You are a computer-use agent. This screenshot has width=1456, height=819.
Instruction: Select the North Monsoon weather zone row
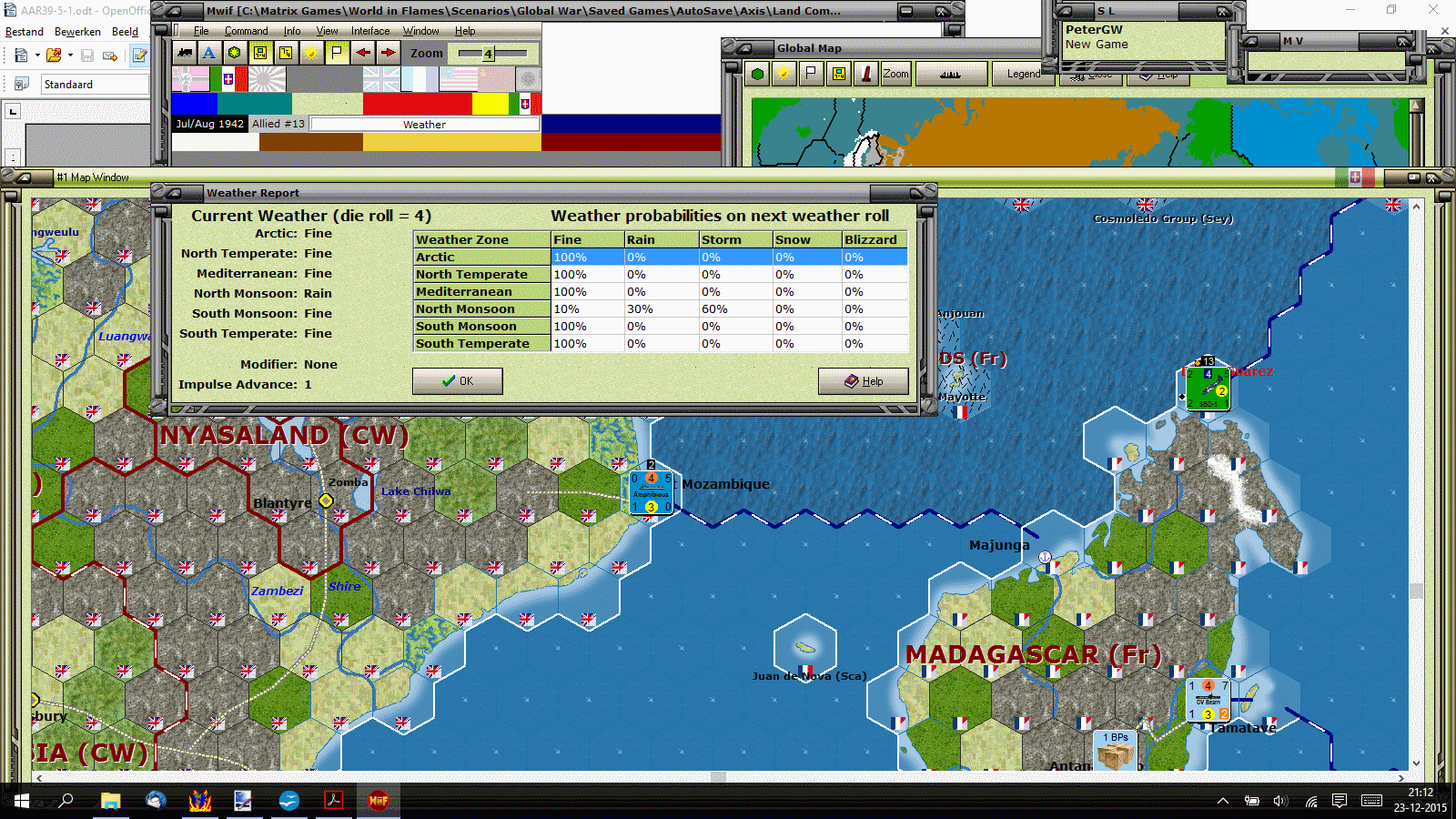661,309
